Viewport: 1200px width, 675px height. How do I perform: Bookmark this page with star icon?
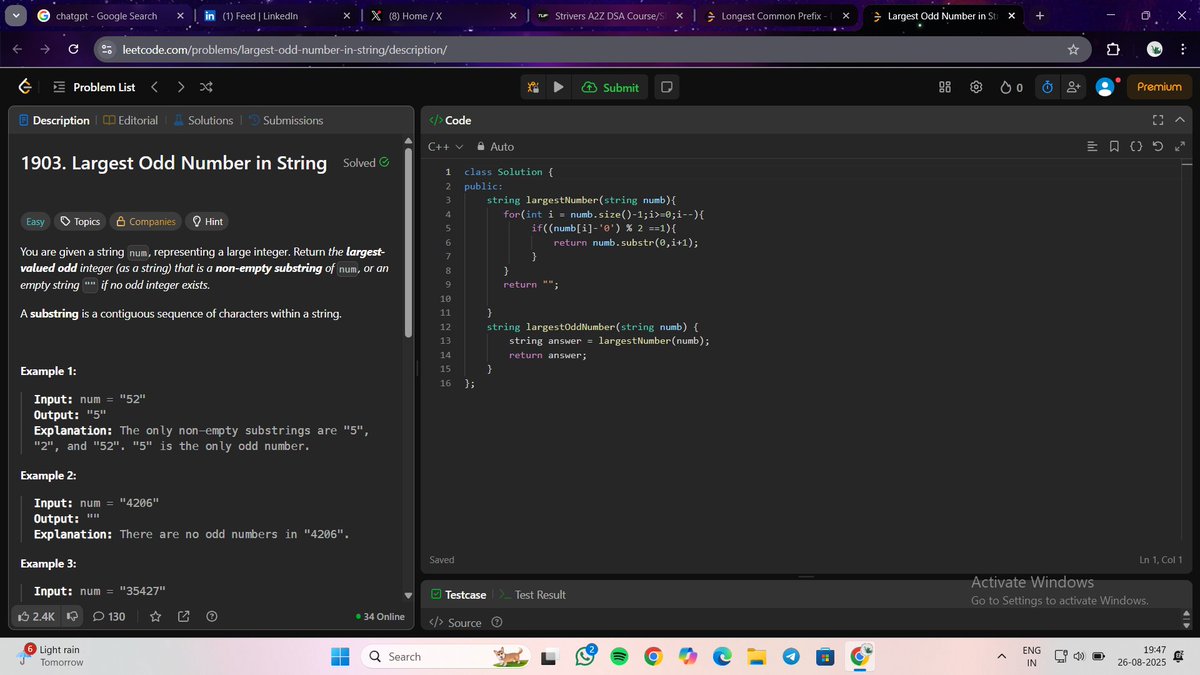pos(1073,49)
